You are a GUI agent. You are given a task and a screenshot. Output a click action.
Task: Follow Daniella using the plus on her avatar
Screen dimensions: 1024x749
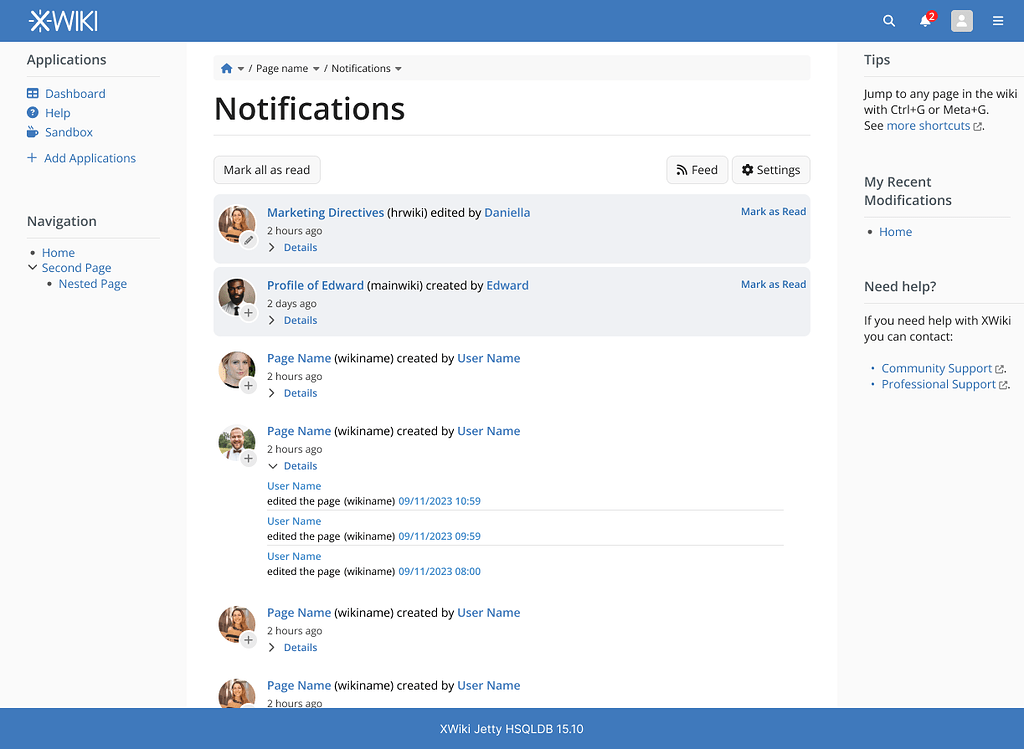[x=248, y=241]
